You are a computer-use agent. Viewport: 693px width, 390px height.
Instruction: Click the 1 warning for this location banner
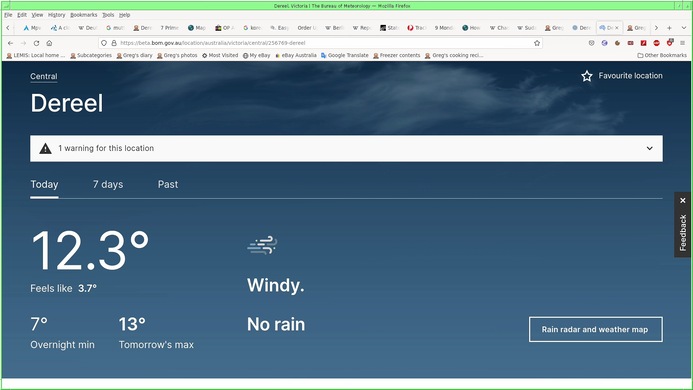click(346, 149)
